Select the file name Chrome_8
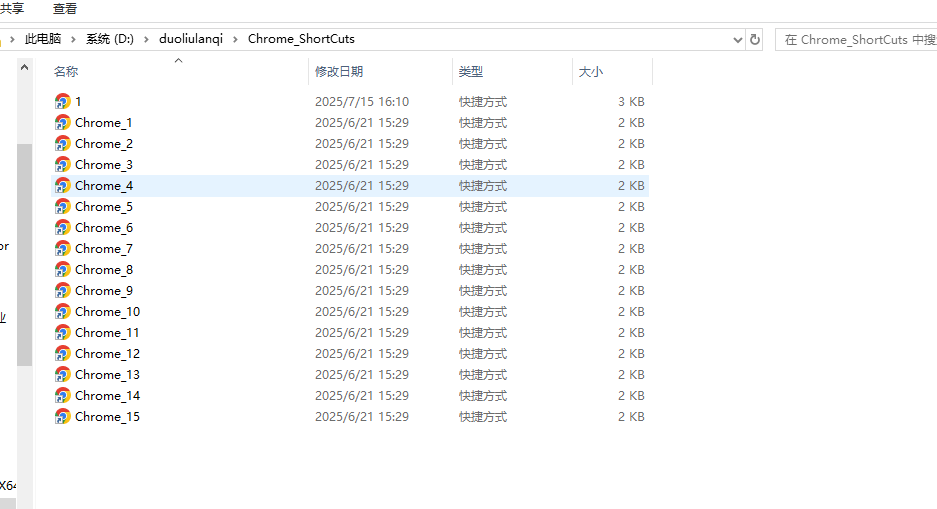Image resolution: width=937 pixels, height=509 pixels. tap(104, 269)
